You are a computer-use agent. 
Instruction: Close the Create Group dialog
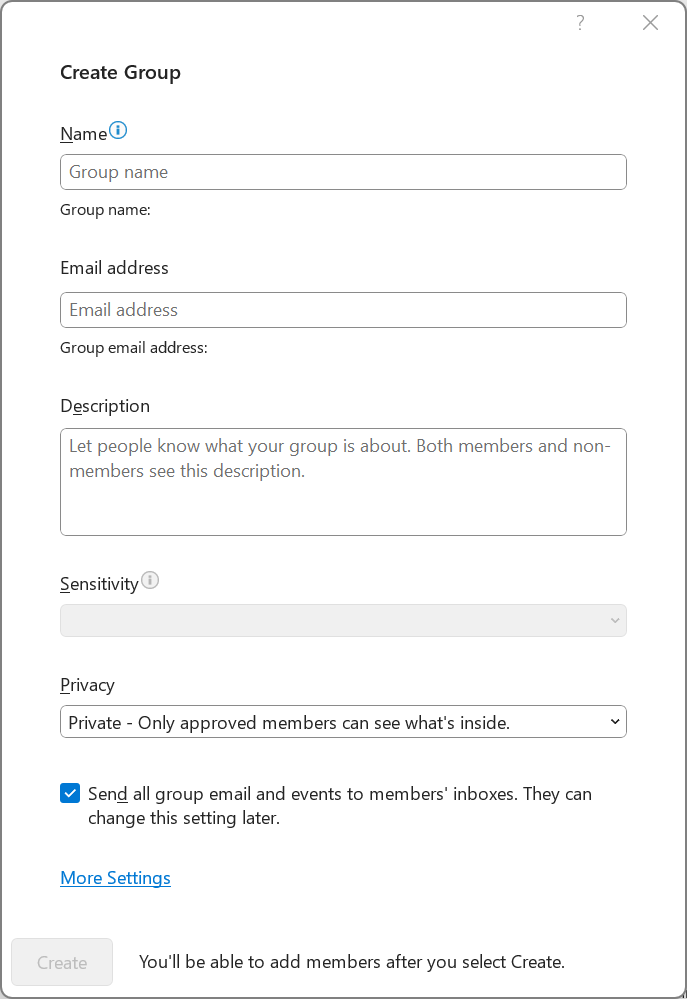click(650, 23)
